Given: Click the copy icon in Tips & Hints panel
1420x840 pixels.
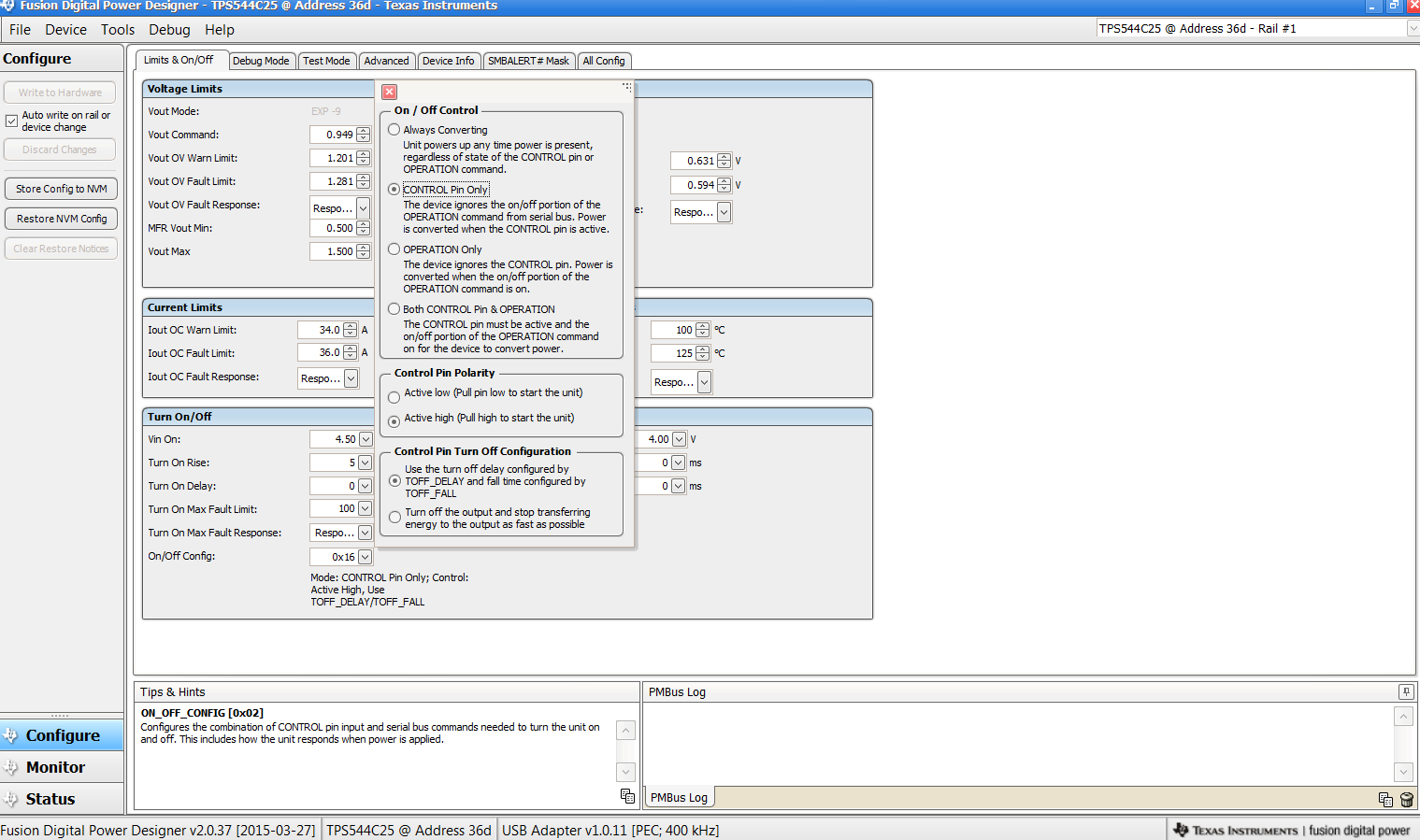Looking at the screenshot, I should 627,796.
